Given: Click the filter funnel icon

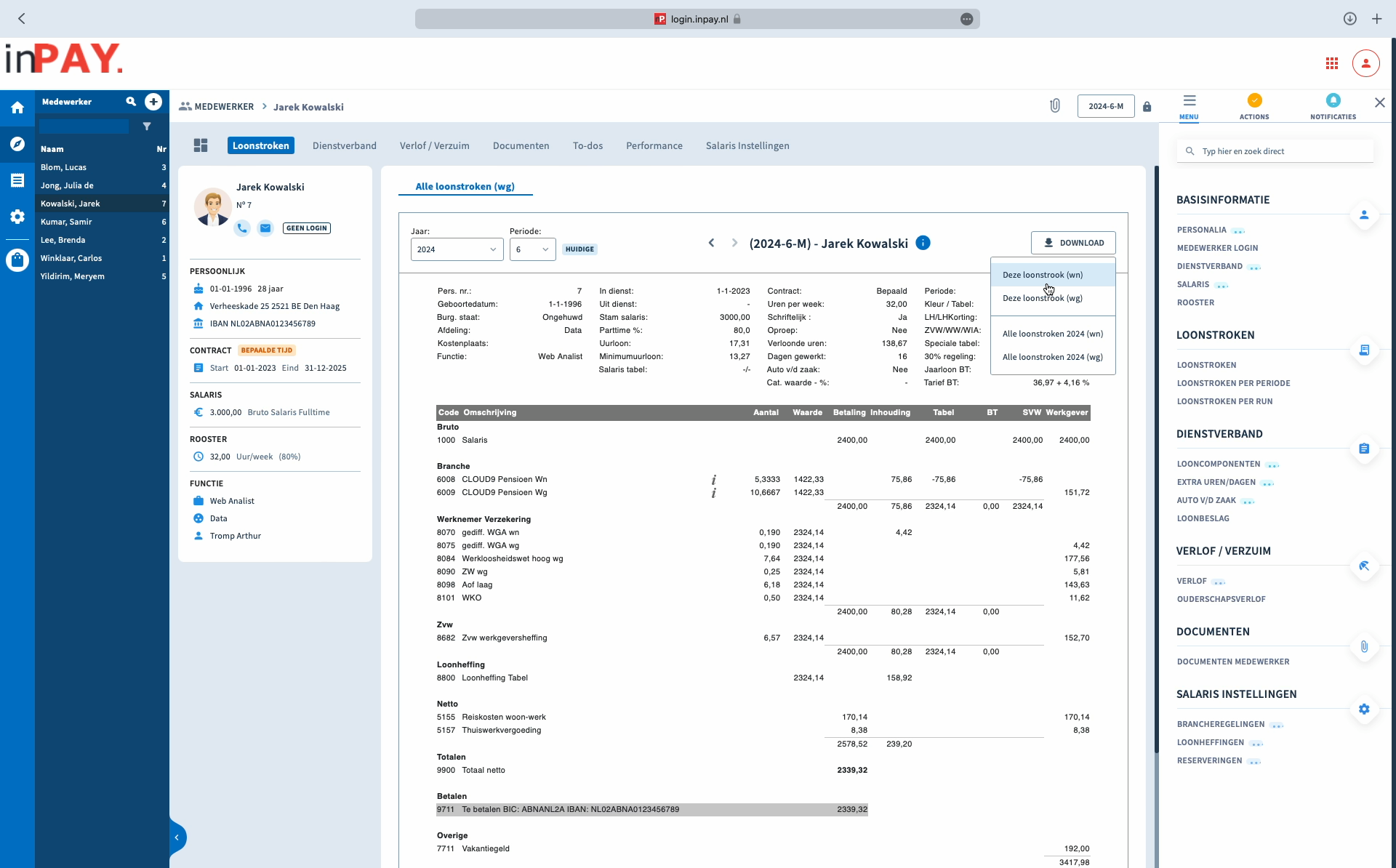Looking at the screenshot, I should coord(147,126).
